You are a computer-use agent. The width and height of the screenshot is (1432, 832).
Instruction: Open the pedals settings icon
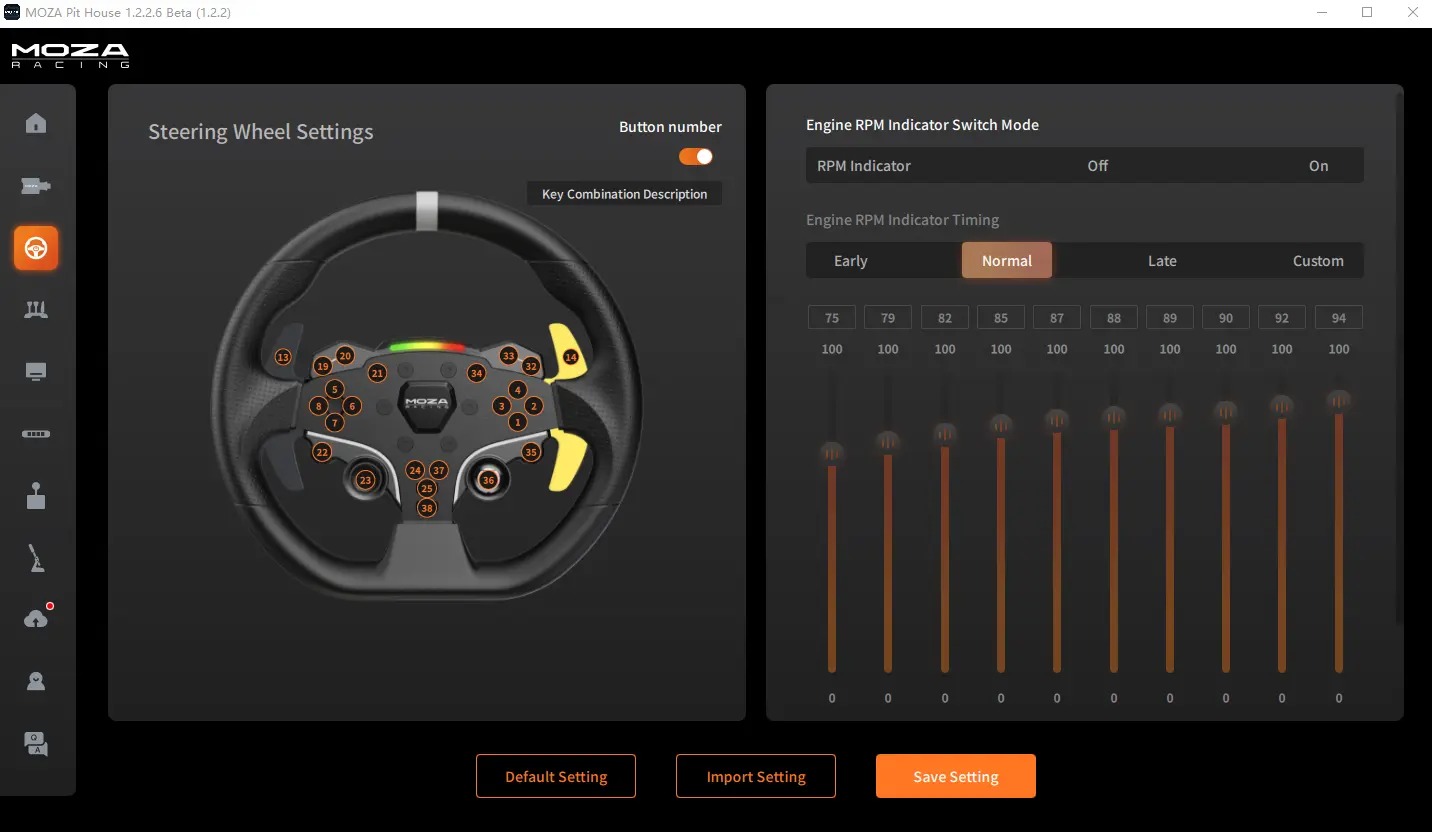click(x=36, y=310)
